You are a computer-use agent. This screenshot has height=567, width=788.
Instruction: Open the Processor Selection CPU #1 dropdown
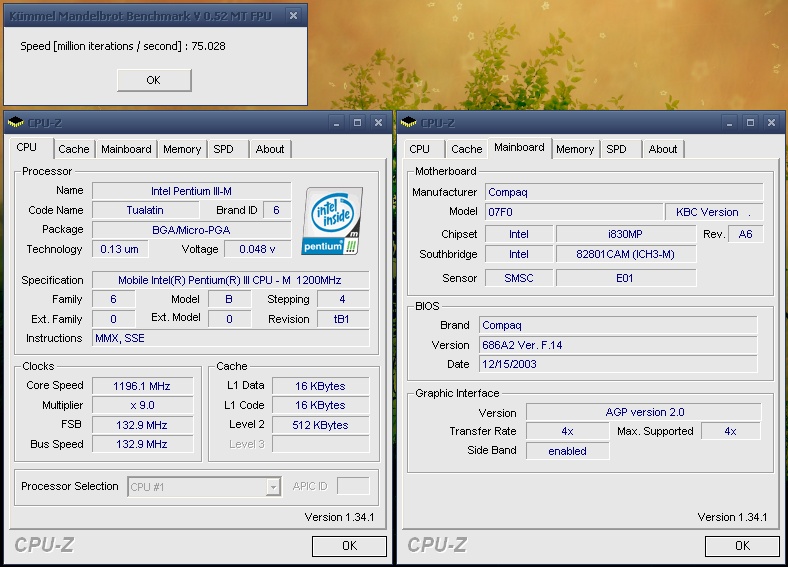pos(273,487)
